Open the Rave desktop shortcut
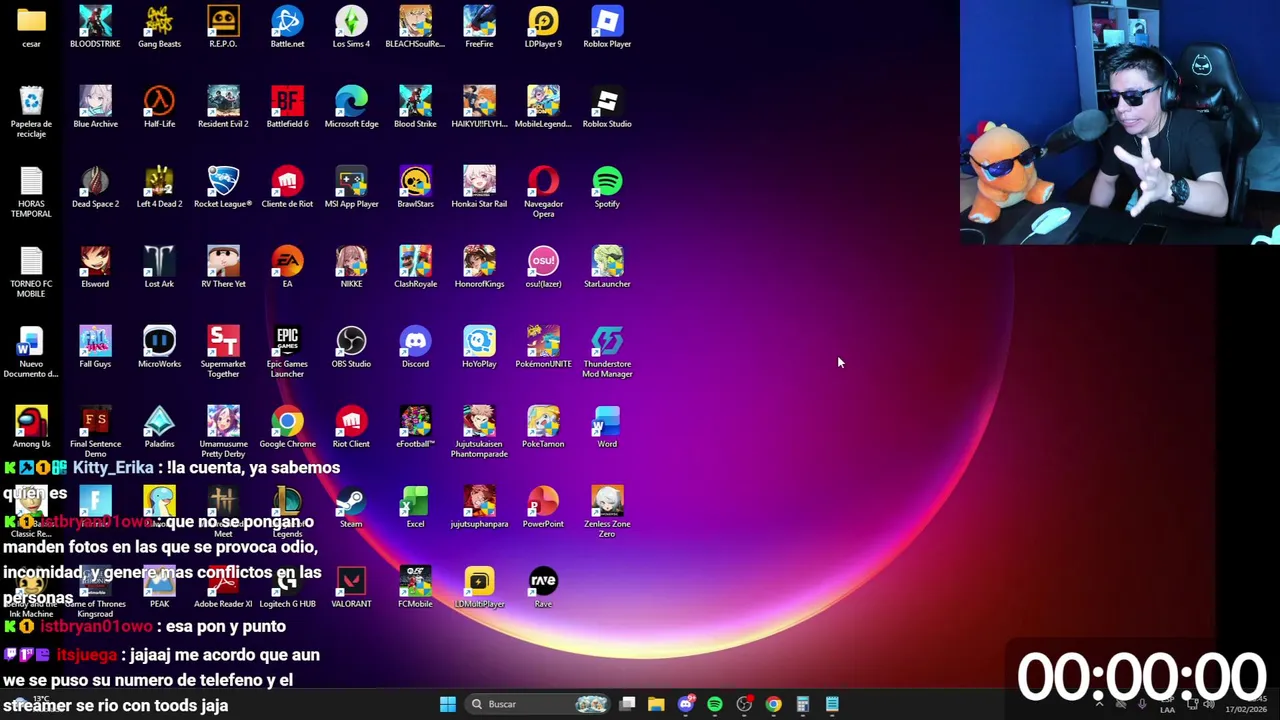The width and height of the screenshot is (1280, 720). pyautogui.click(x=543, y=587)
